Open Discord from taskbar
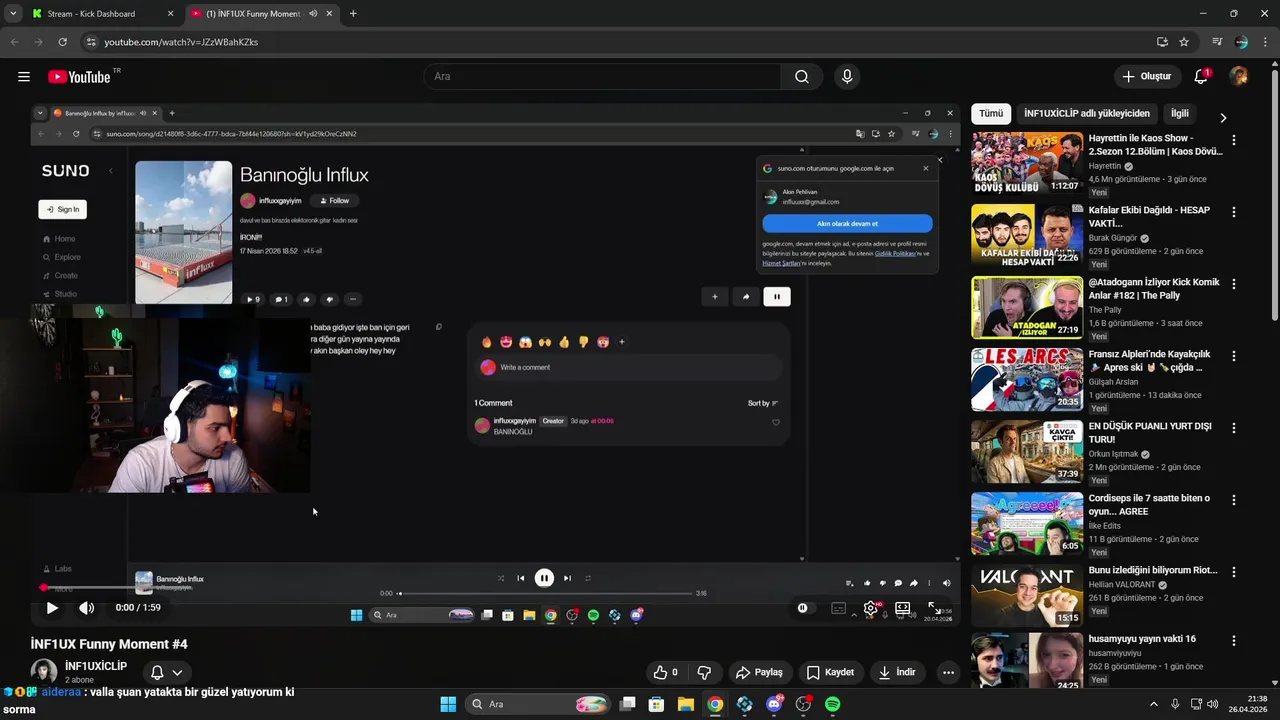 774,704
